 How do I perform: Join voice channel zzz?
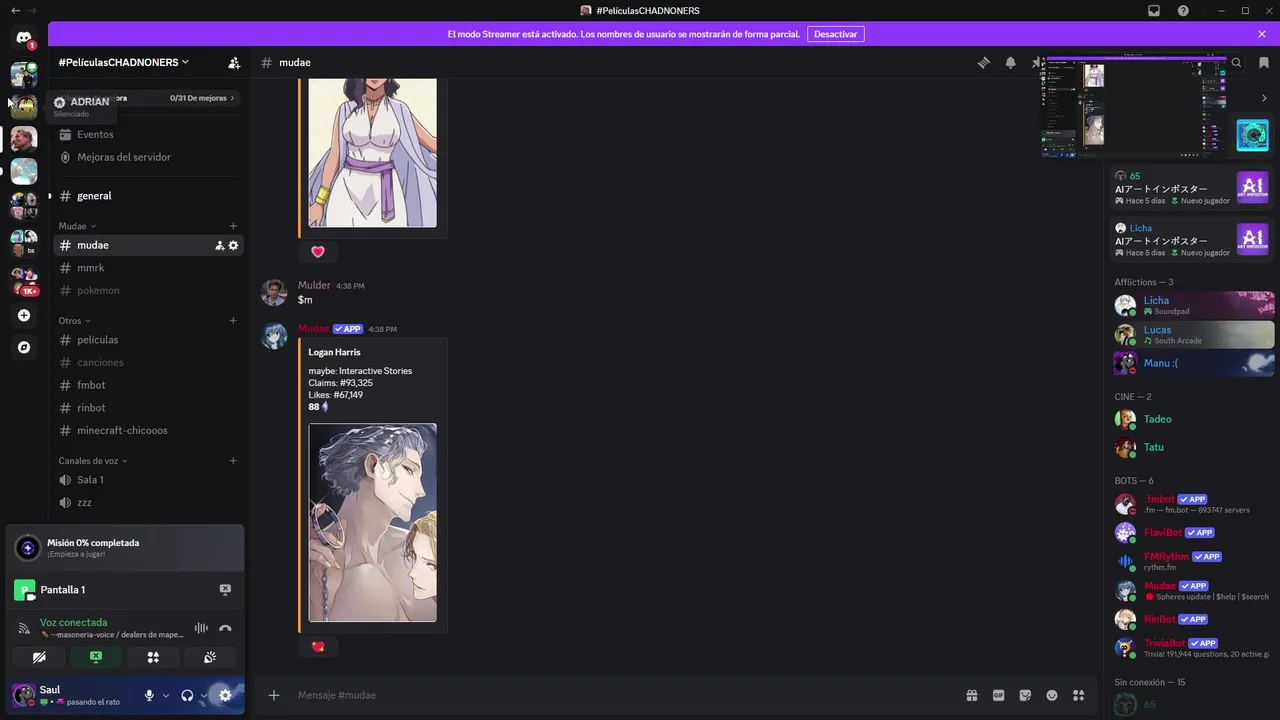coord(147,503)
